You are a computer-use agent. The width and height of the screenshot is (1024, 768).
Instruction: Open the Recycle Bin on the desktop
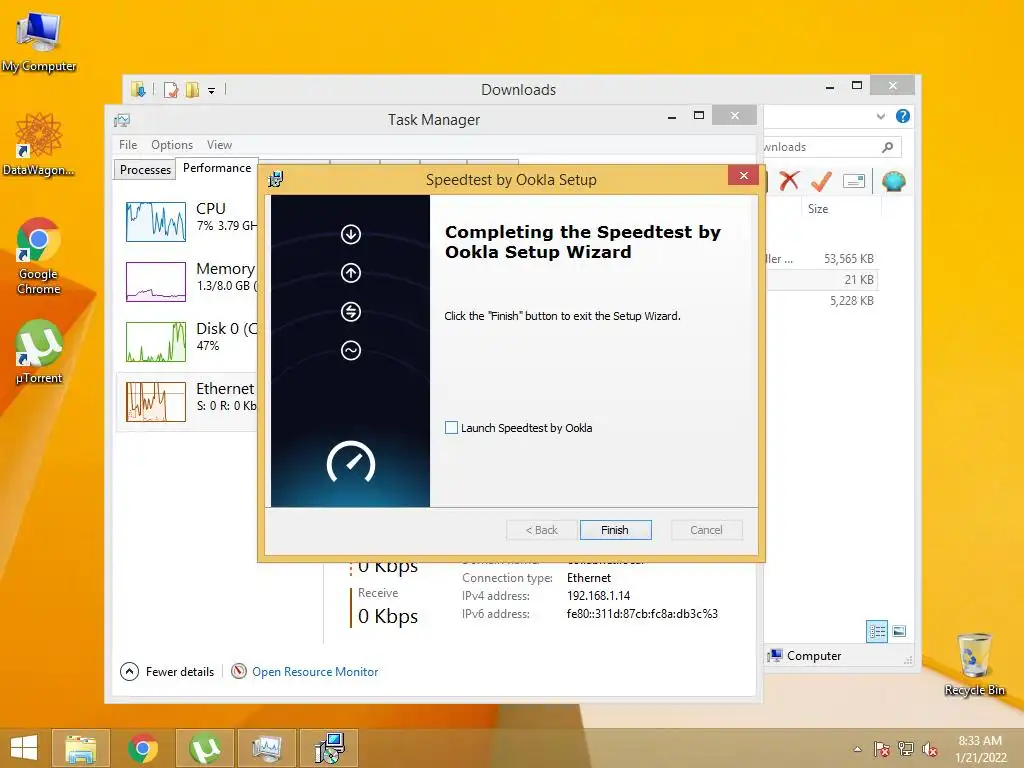(x=974, y=664)
